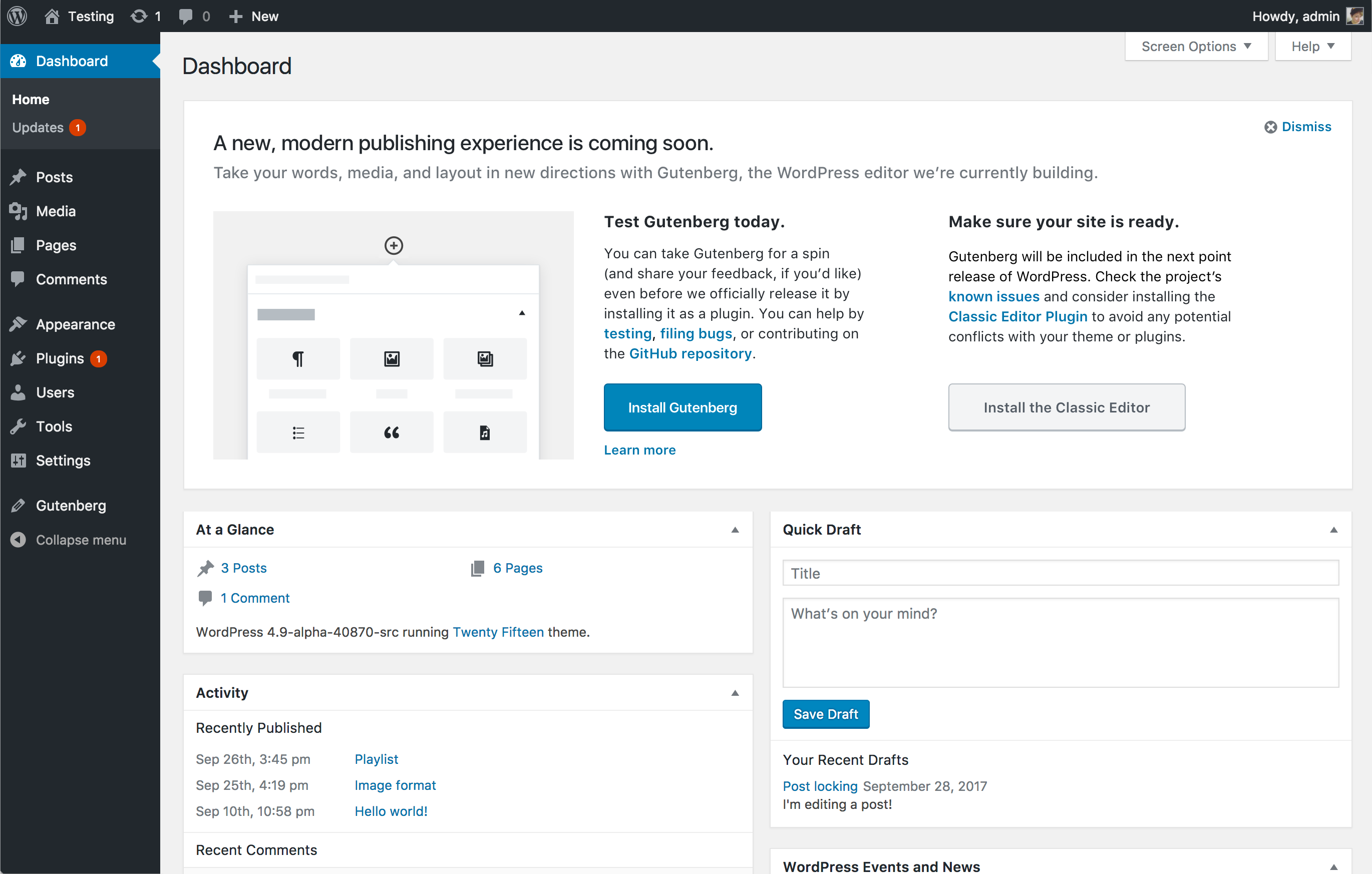1372x874 pixels.
Task: Click the list block icon in illustration
Action: point(298,432)
